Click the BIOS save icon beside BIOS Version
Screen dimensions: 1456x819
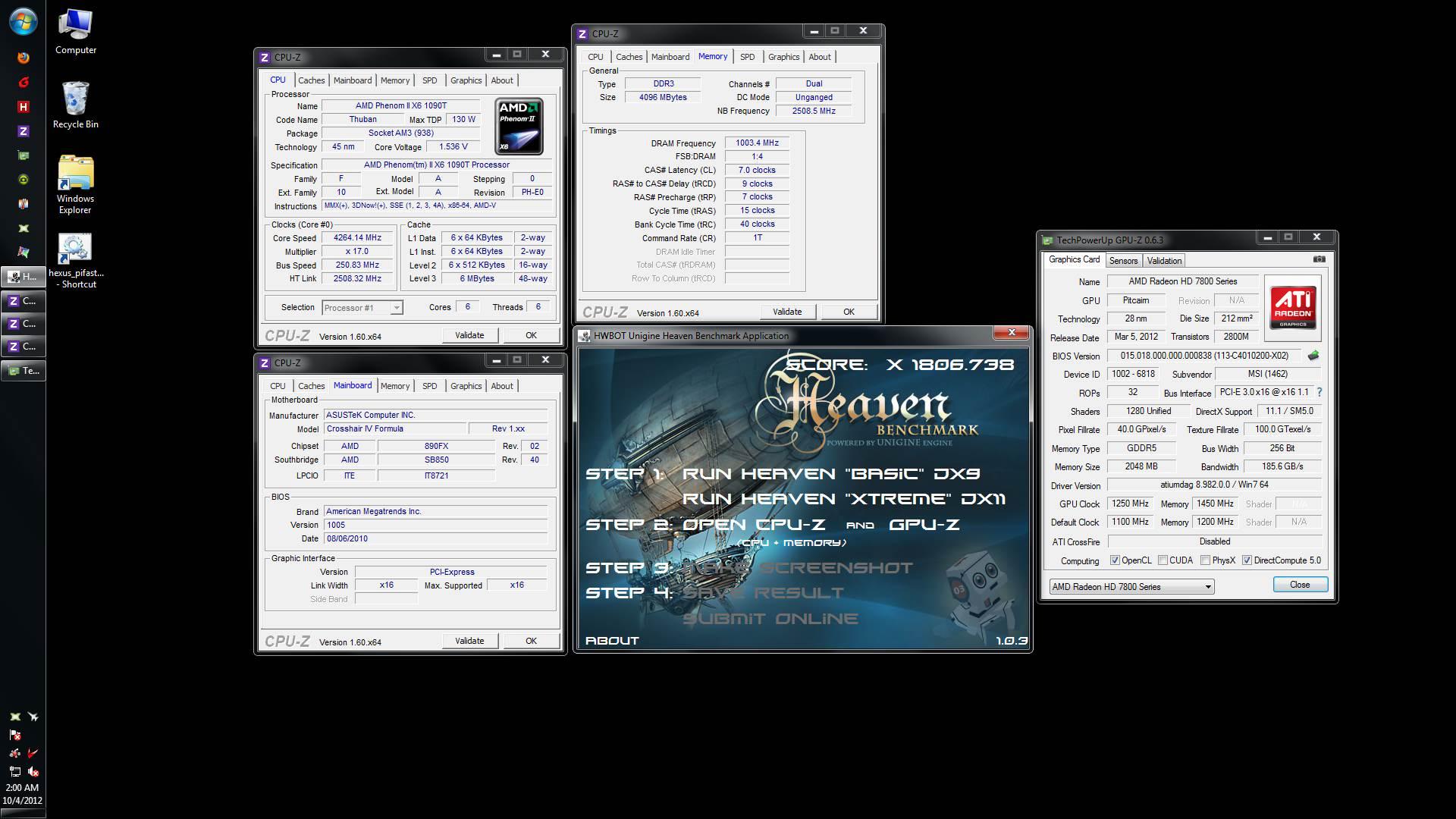point(1313,356)
